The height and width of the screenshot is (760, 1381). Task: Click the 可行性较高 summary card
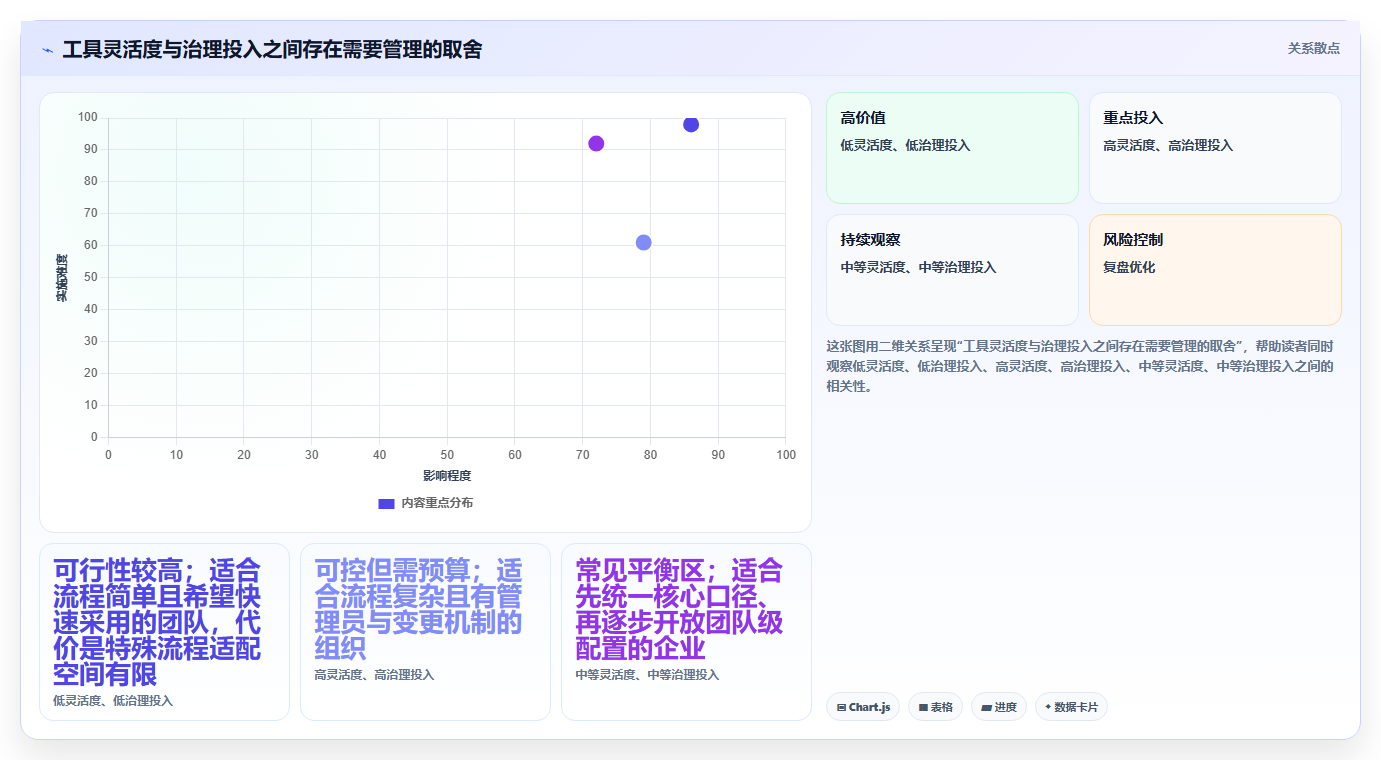(164, 632)
